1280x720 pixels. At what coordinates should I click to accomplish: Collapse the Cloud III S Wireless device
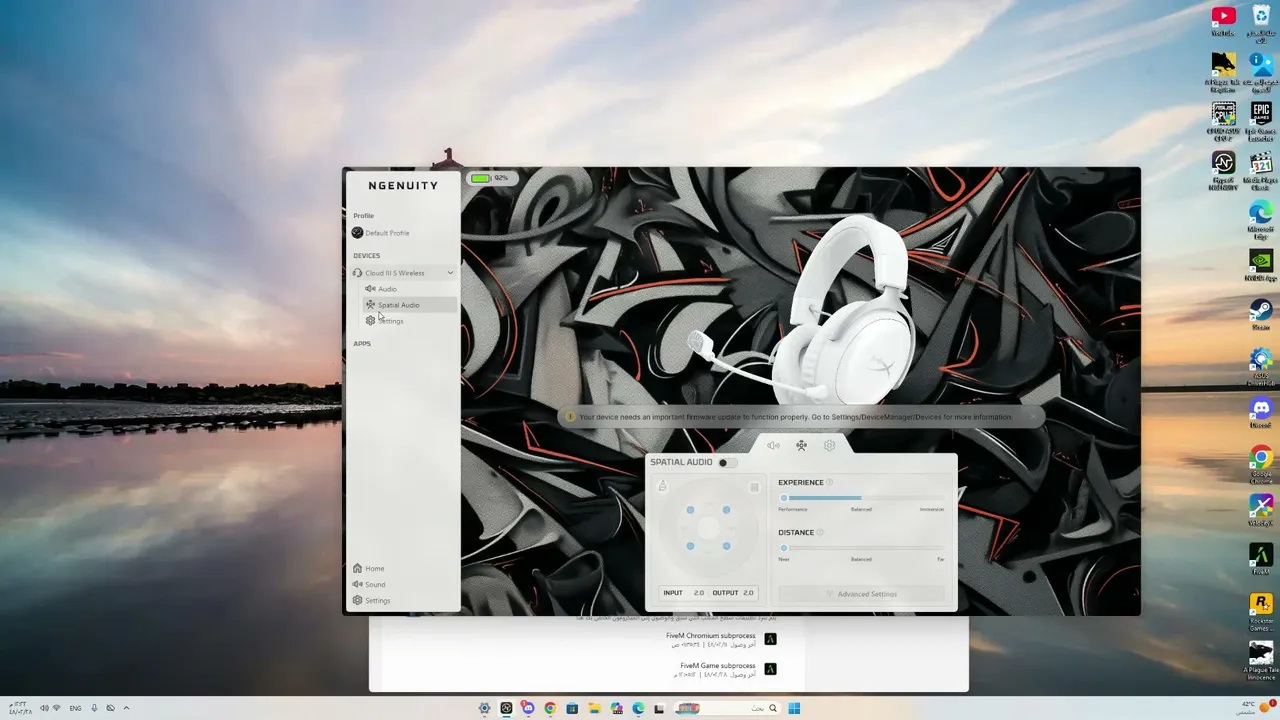(450, 273)
